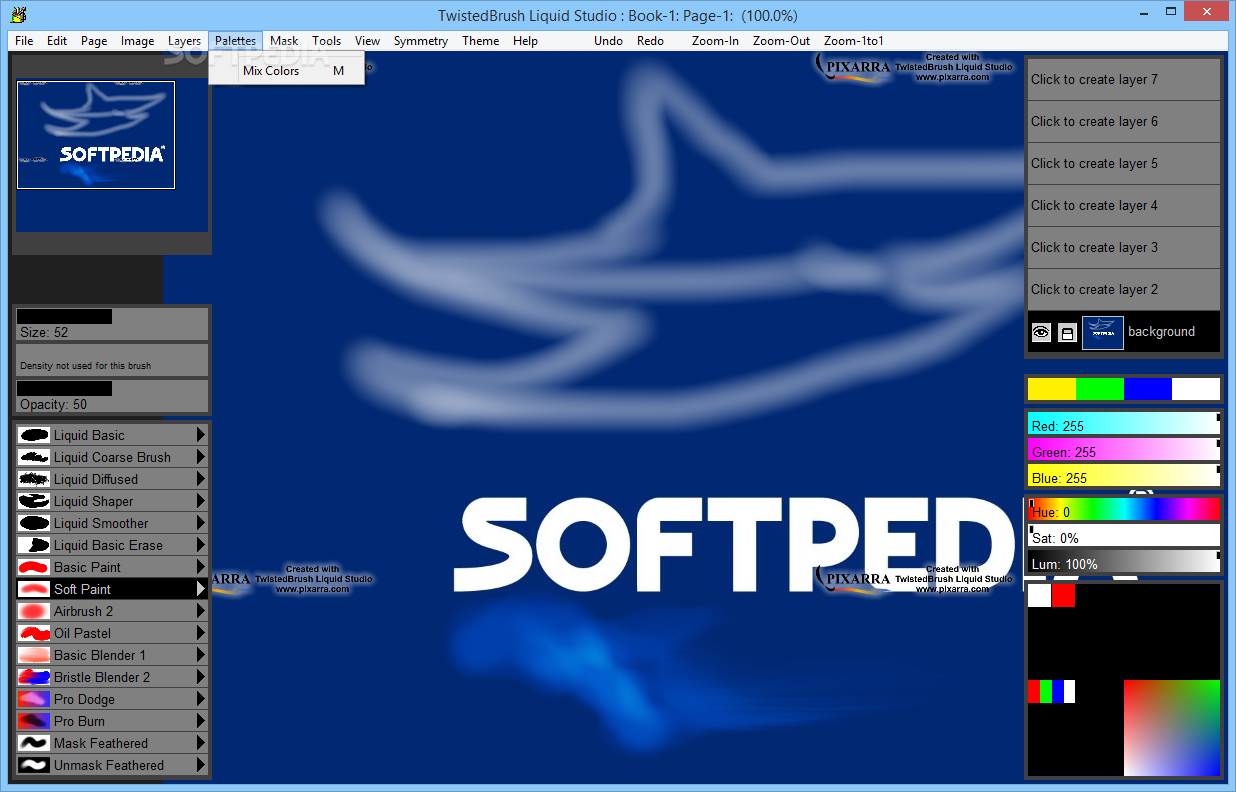The height and width of the screenshot is (792, 1236).
Task: Expand Liquid Shaper options arrow
Action: (x=201, y=501)
